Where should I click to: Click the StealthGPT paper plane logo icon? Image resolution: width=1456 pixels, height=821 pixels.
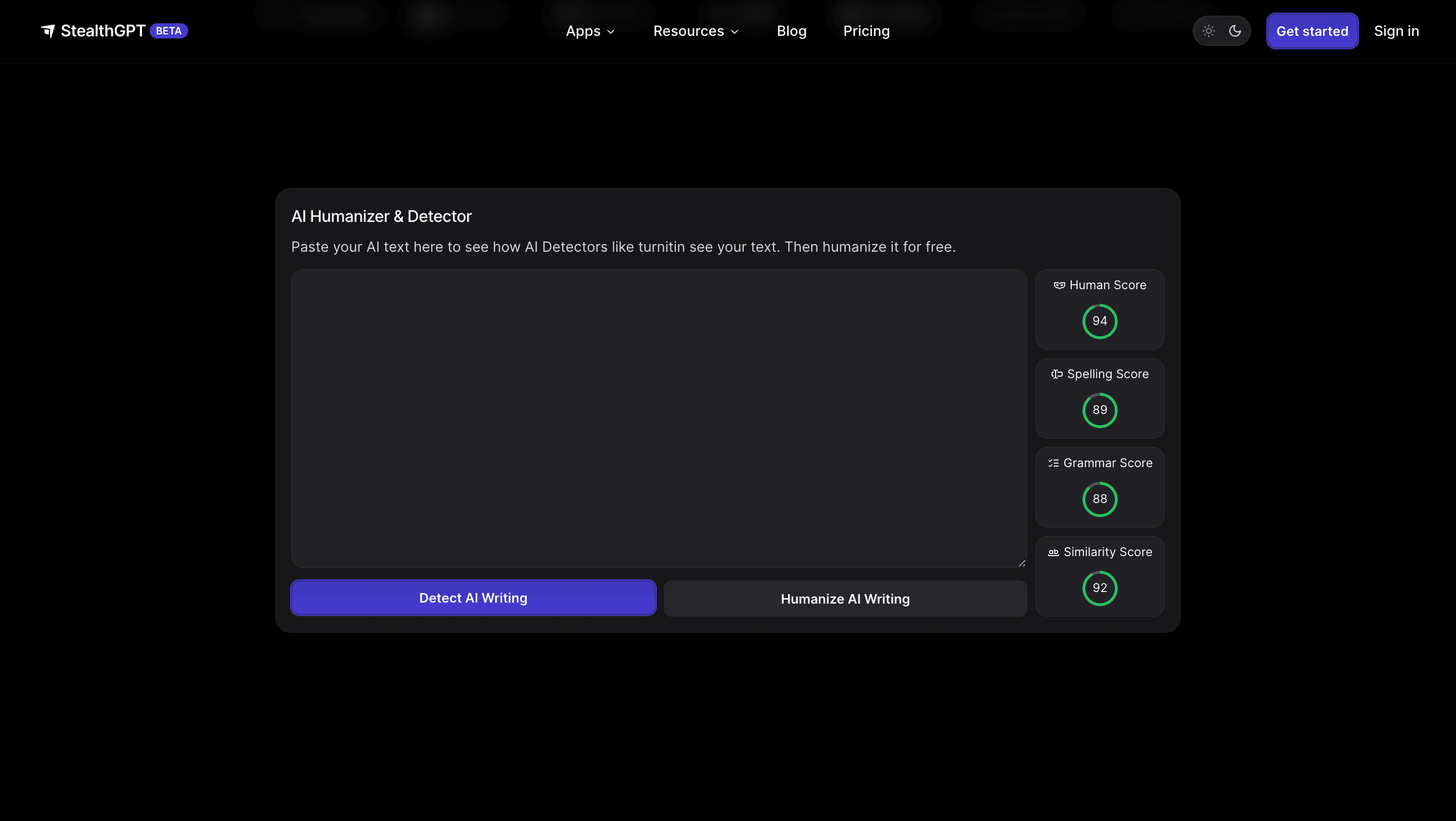point(49,31)
